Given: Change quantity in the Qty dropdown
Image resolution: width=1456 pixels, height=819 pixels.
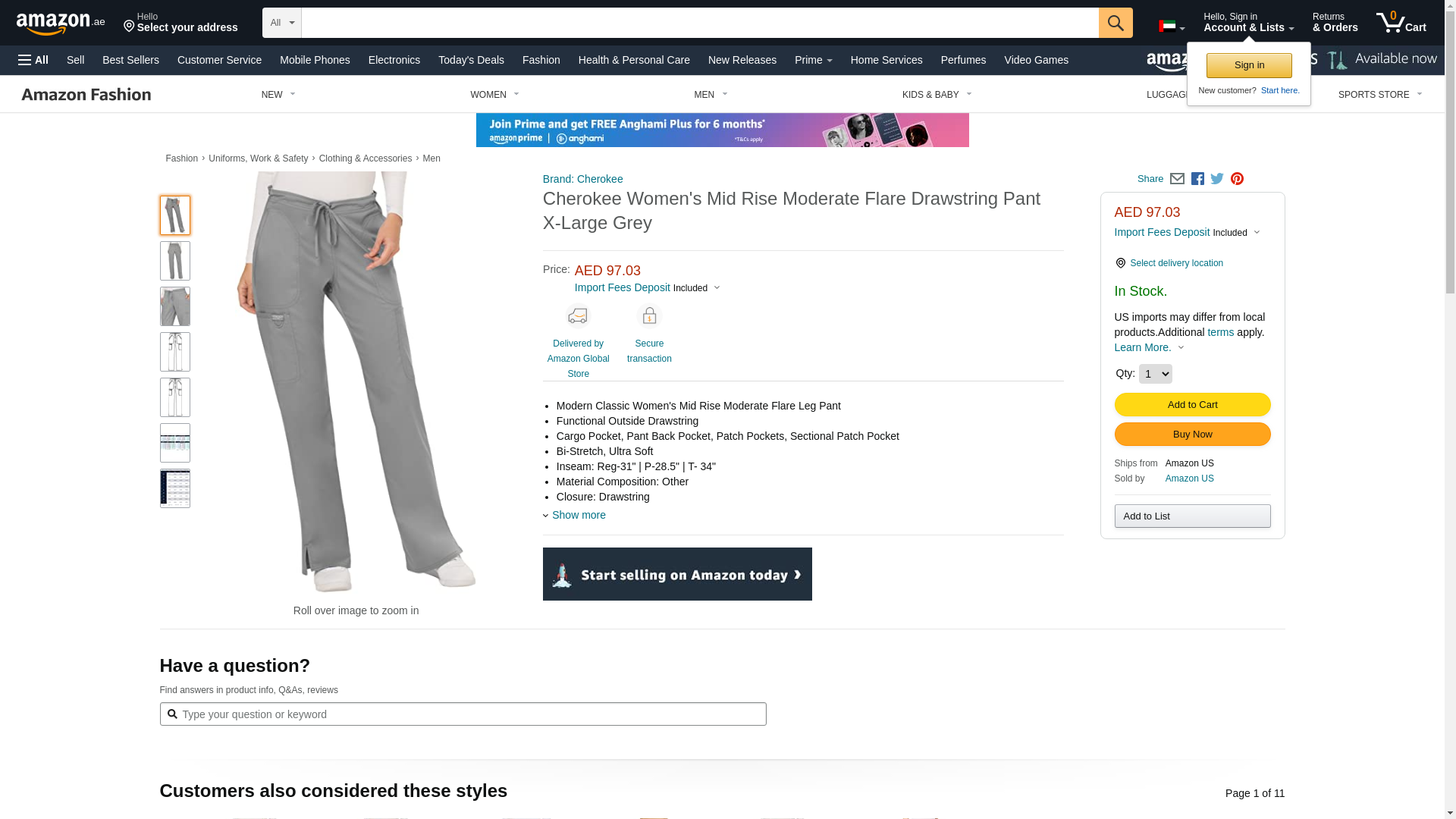Looking at the screenshot, I should pos(1155,374).
